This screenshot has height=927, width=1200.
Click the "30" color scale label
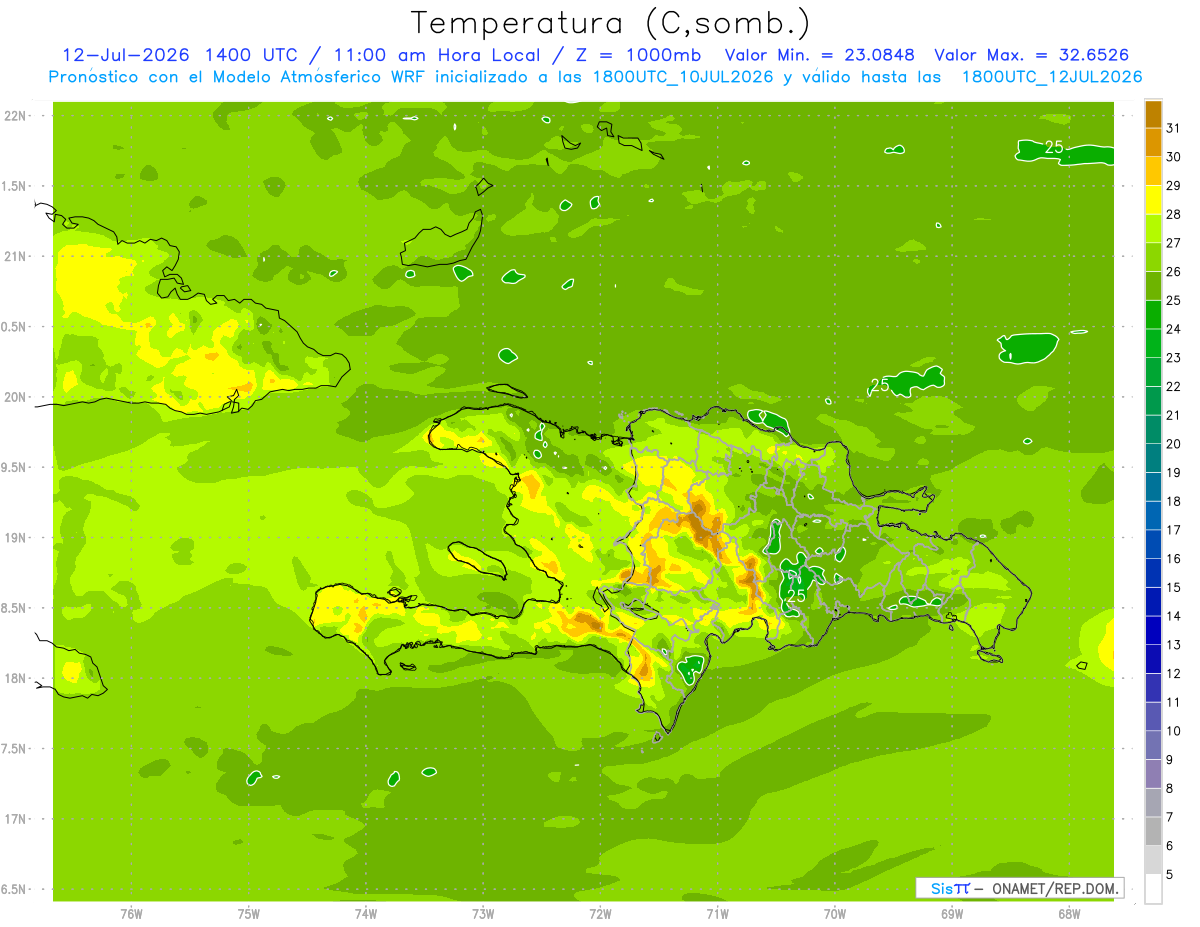pyautogui.click(x=1174, y=157)
